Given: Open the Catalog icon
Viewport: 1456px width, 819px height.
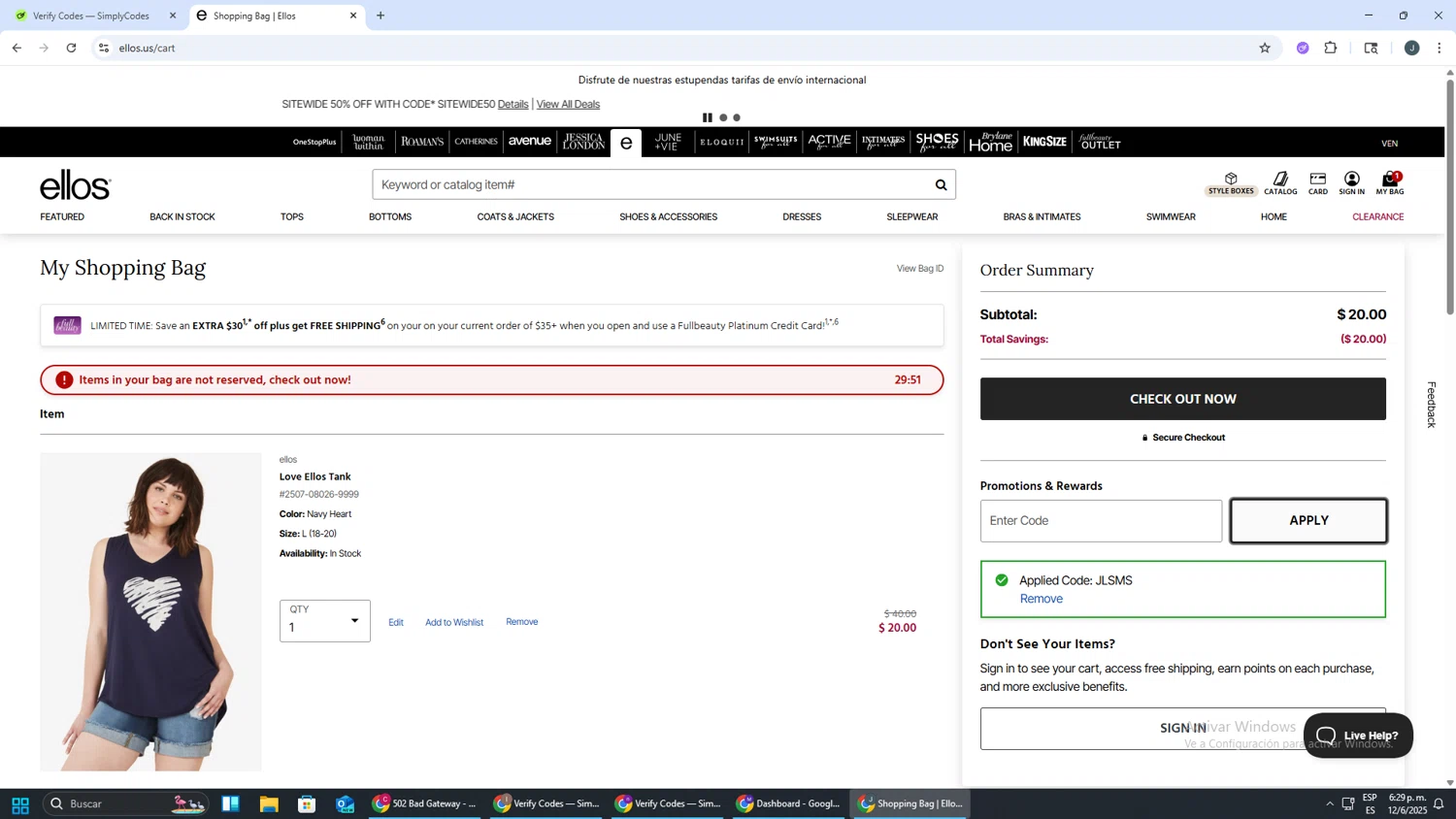Looking at the screenshot, I should (1280, 183).
